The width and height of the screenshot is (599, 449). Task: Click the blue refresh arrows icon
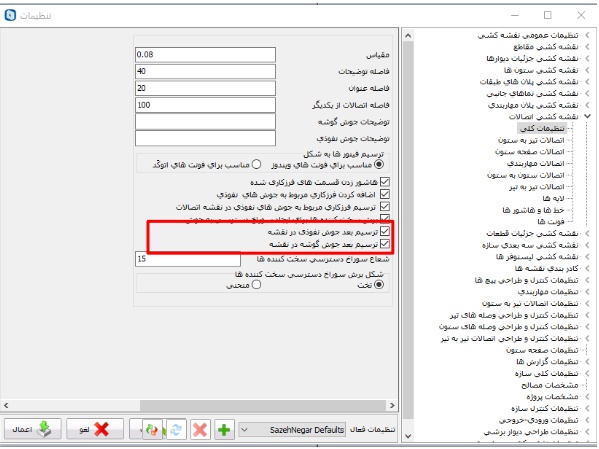point(176,430)
